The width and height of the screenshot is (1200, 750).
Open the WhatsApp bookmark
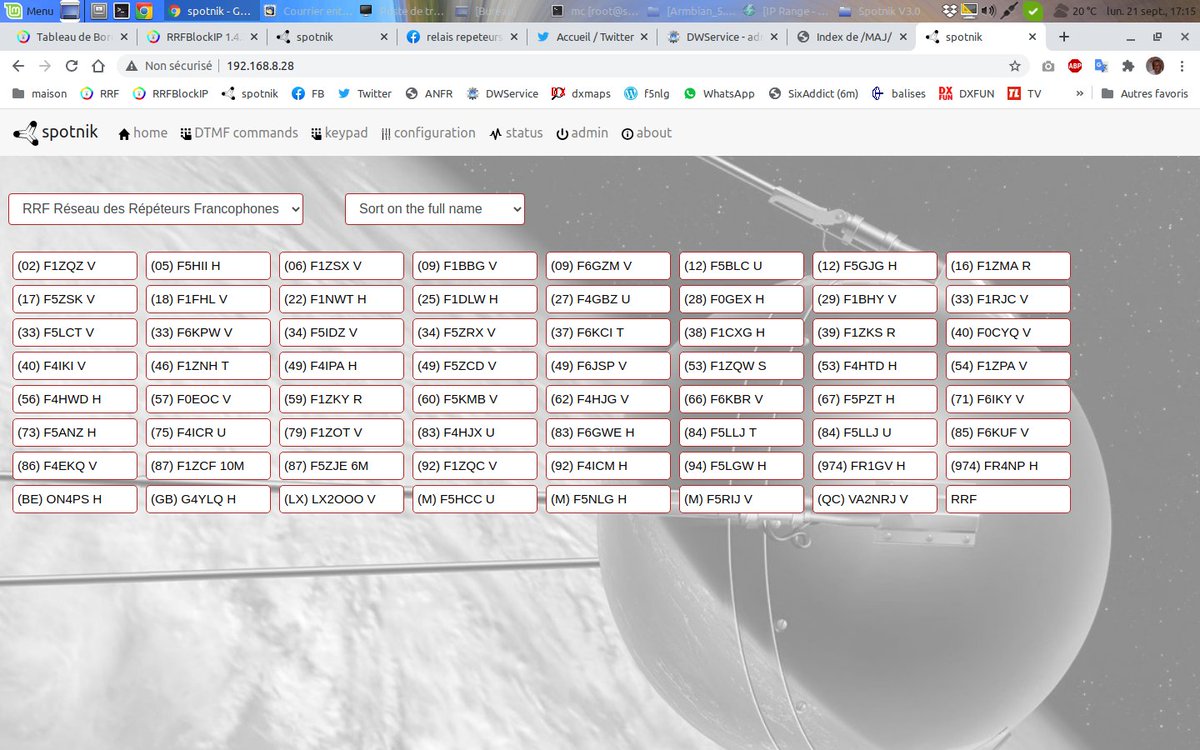pos(719,93)
